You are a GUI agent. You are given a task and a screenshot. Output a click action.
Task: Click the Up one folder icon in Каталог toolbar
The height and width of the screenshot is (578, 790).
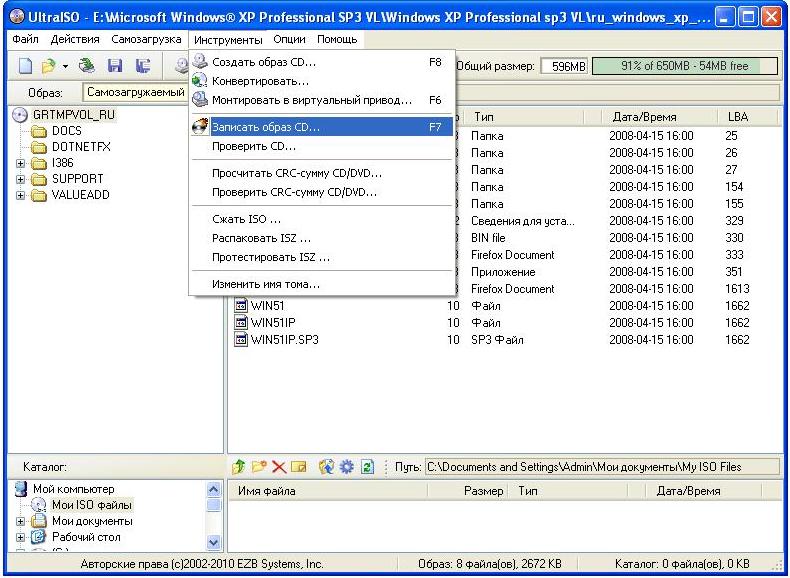[238, 467]
